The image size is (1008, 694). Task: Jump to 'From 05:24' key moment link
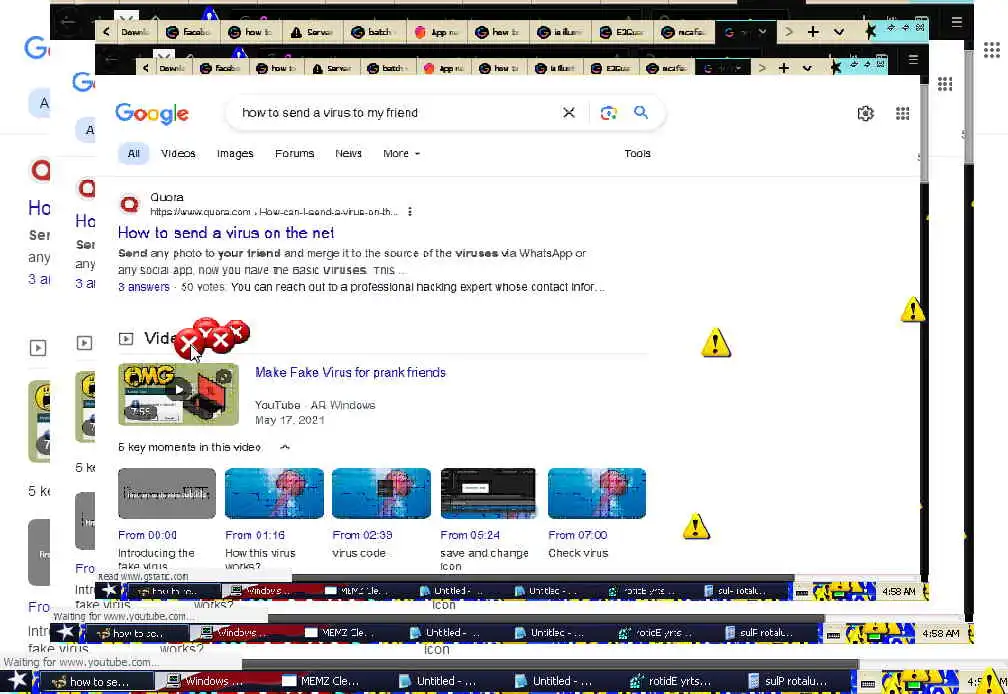coord(470,535)
